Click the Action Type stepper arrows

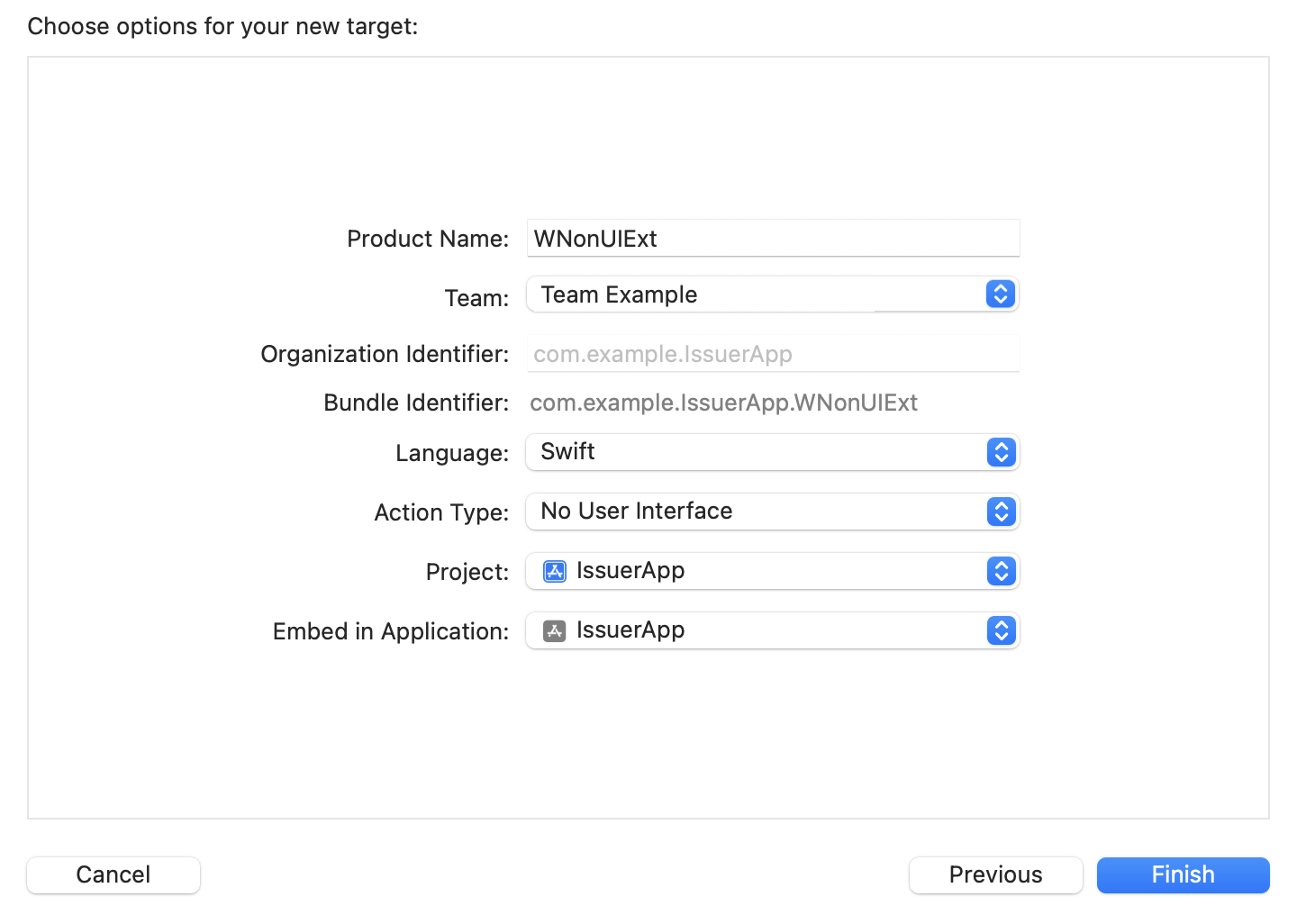[x=1001, y=512]
